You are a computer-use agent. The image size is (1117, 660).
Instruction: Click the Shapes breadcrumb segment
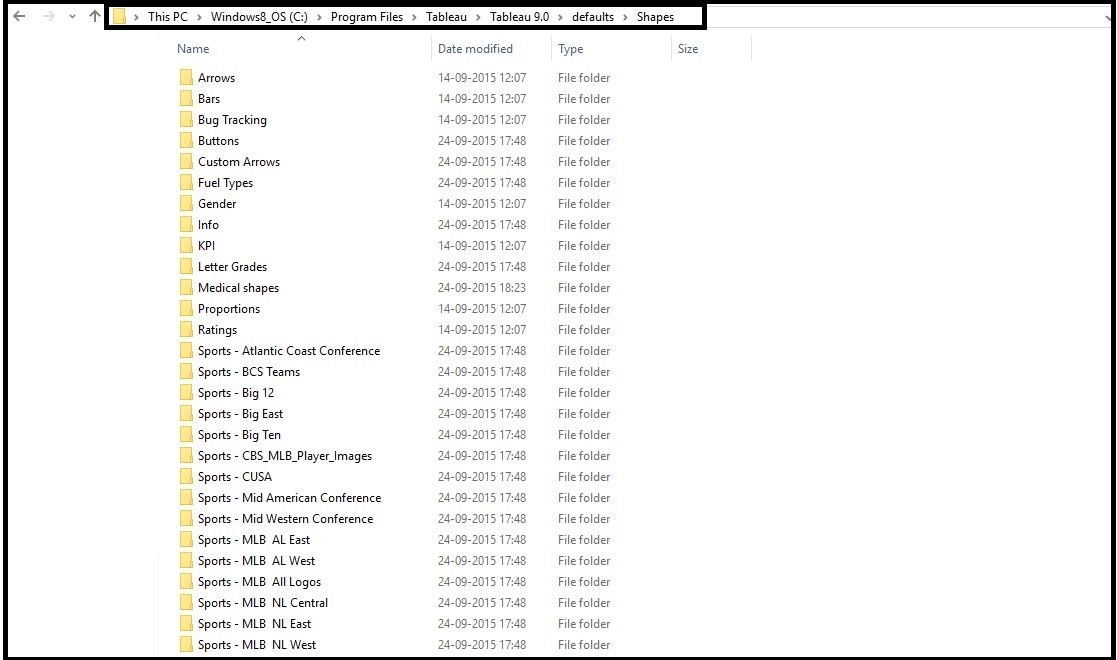coord(655,16)
